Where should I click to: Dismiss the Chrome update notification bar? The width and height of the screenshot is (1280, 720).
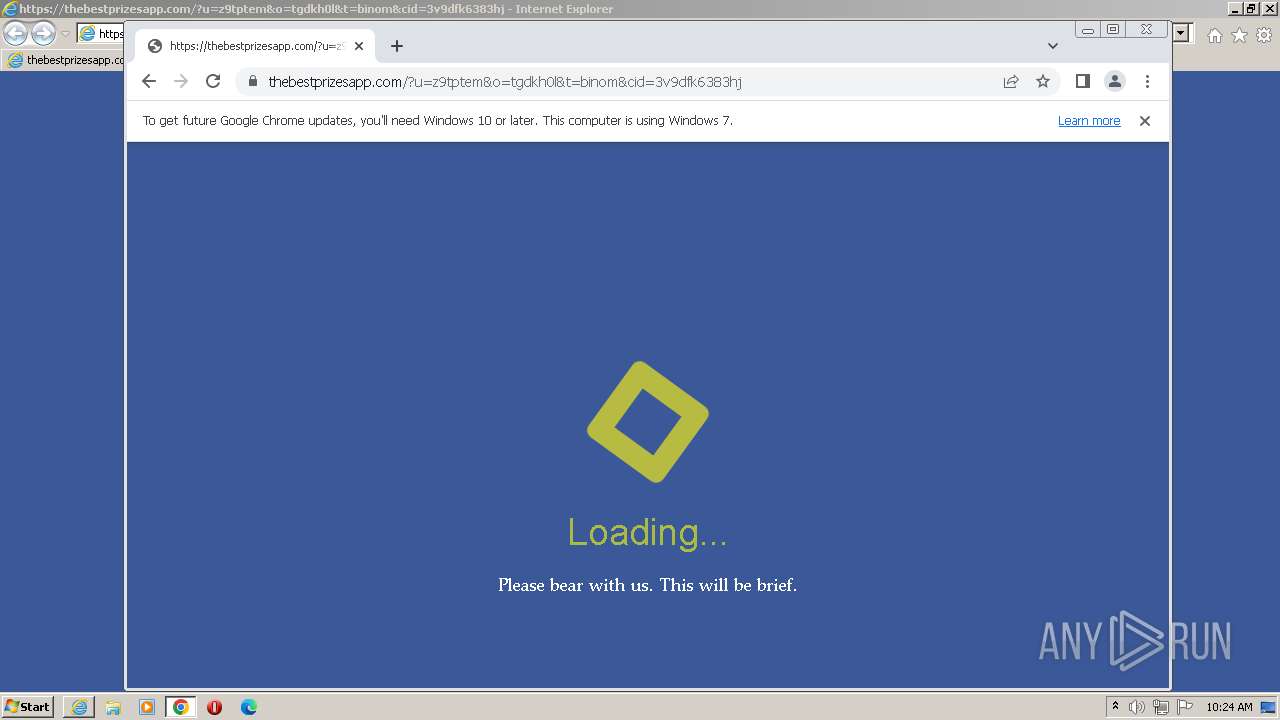click(1145, 121)
